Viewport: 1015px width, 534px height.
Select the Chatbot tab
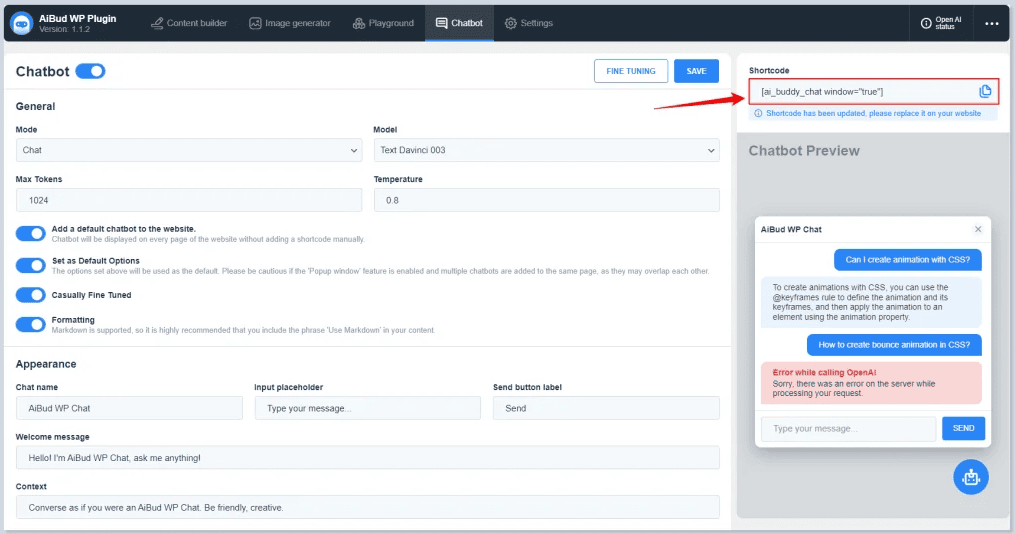point(459,23)
